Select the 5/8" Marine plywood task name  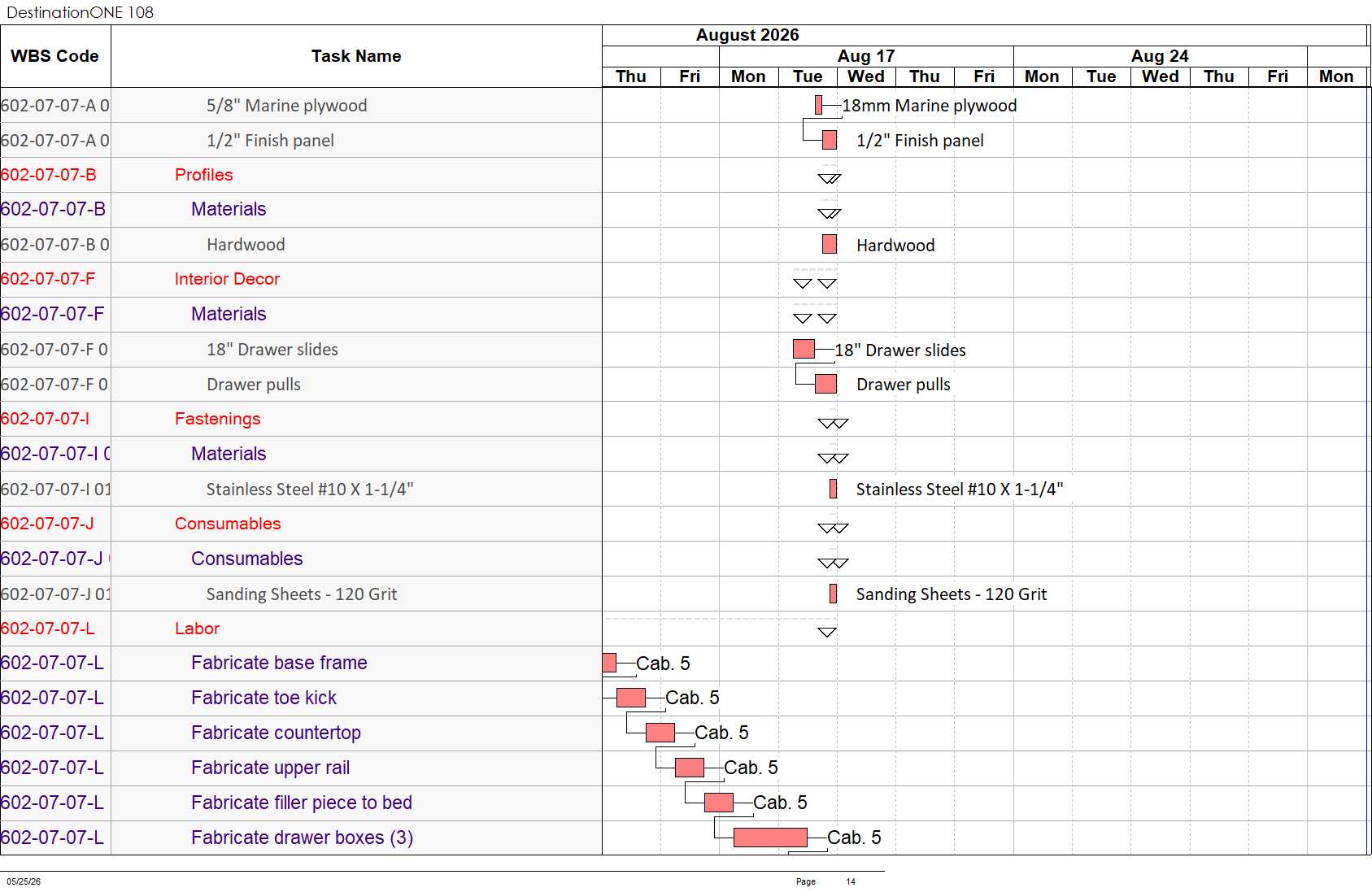286,106
